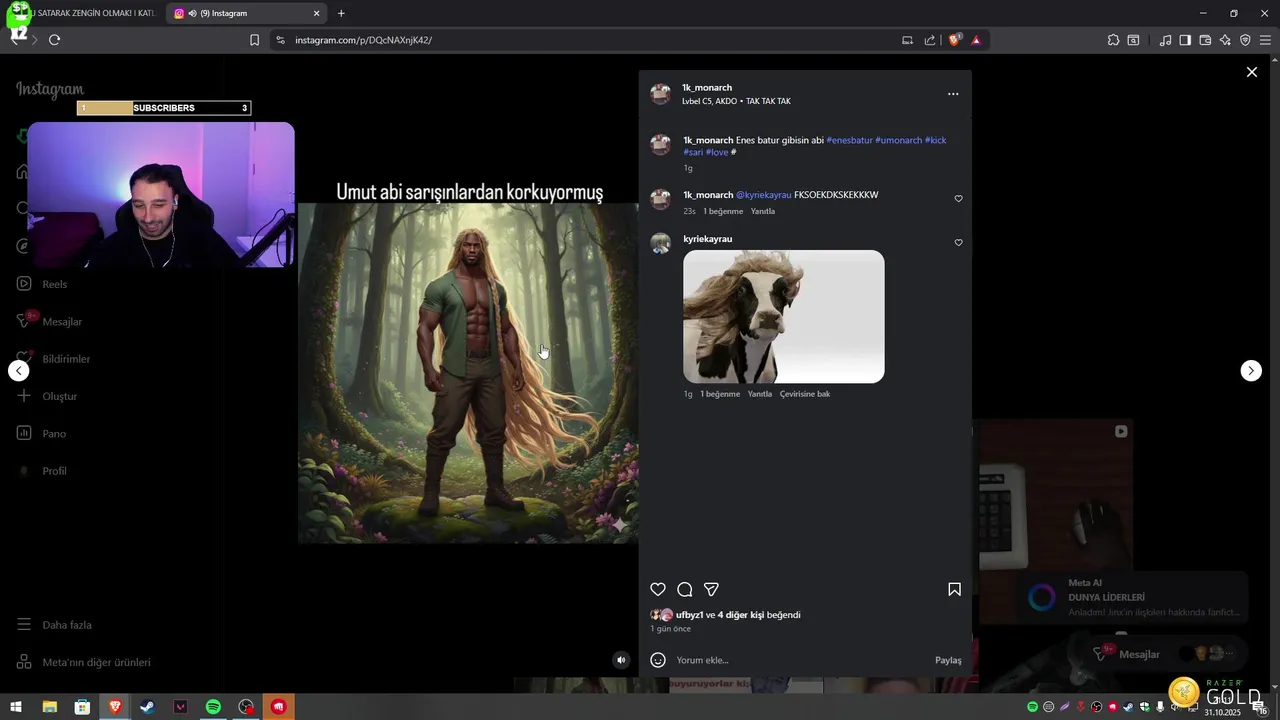
Task: Open the Brave VPN shield icon
Action: tap(1245, 40)
